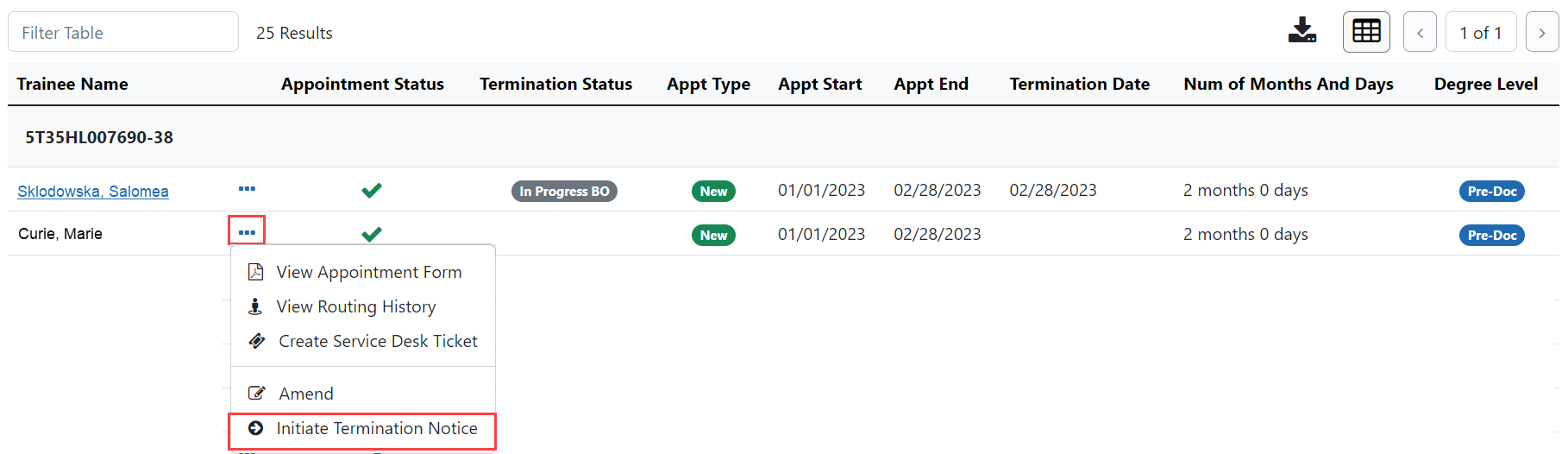This screenshot has height=454, width=1568.
Task: Sort by Degree Level column header
Action: click(1486, 84)
